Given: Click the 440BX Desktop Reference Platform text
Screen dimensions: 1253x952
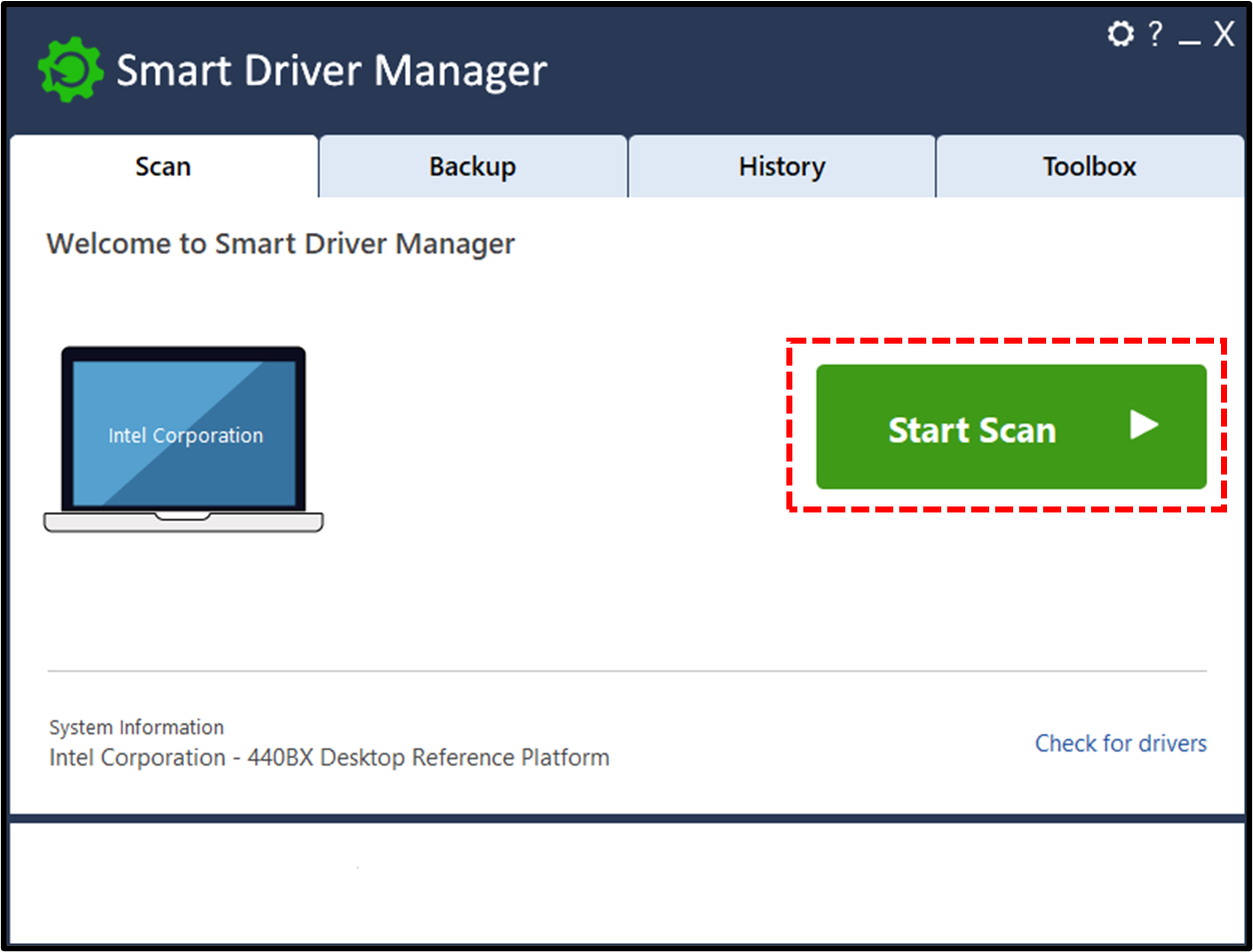Looking at the screenshot, I should (429, 758).
